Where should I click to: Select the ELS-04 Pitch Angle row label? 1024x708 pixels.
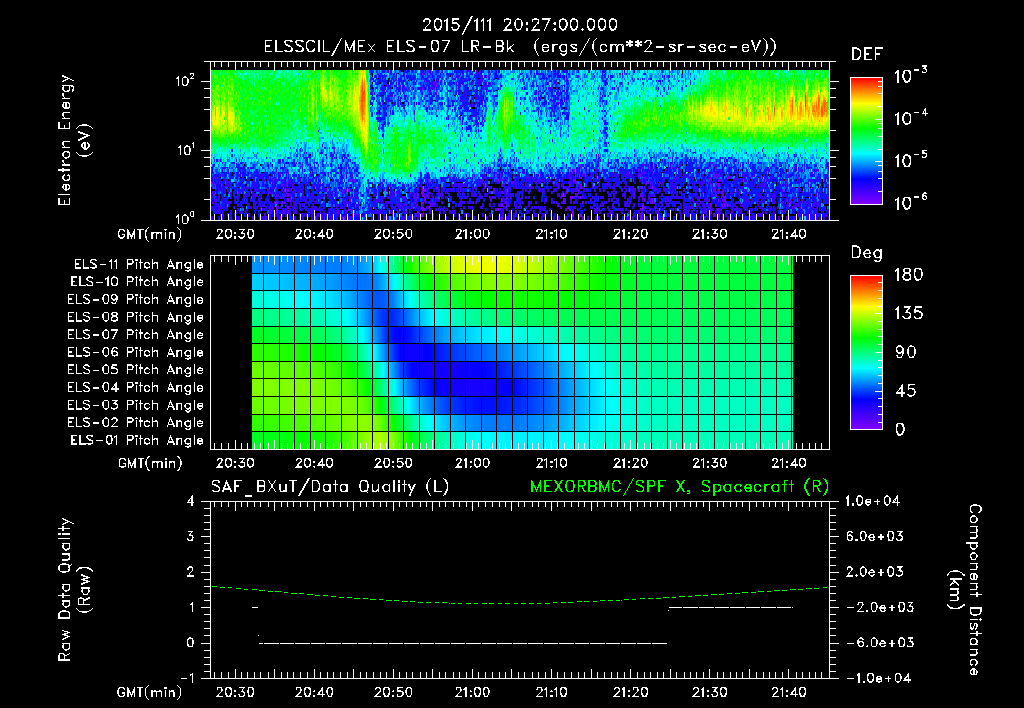(136, 388)
